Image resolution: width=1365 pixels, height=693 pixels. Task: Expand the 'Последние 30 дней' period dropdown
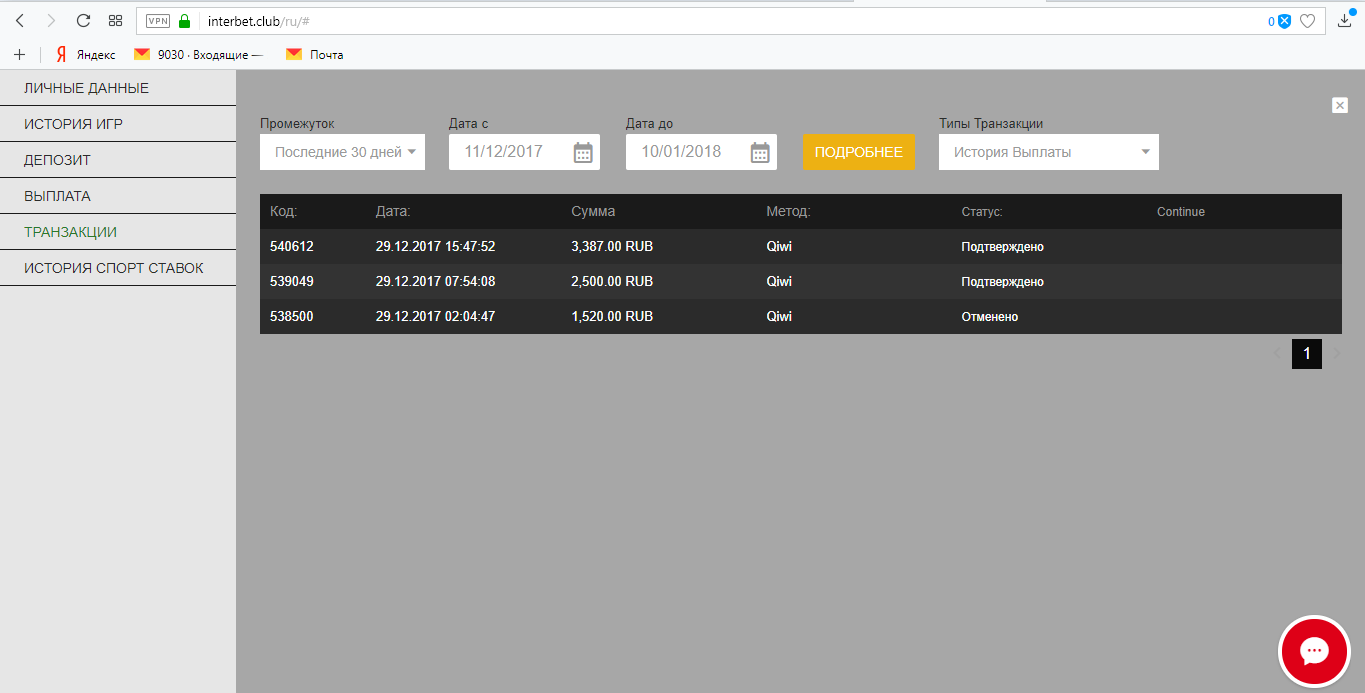coord(342,152)
